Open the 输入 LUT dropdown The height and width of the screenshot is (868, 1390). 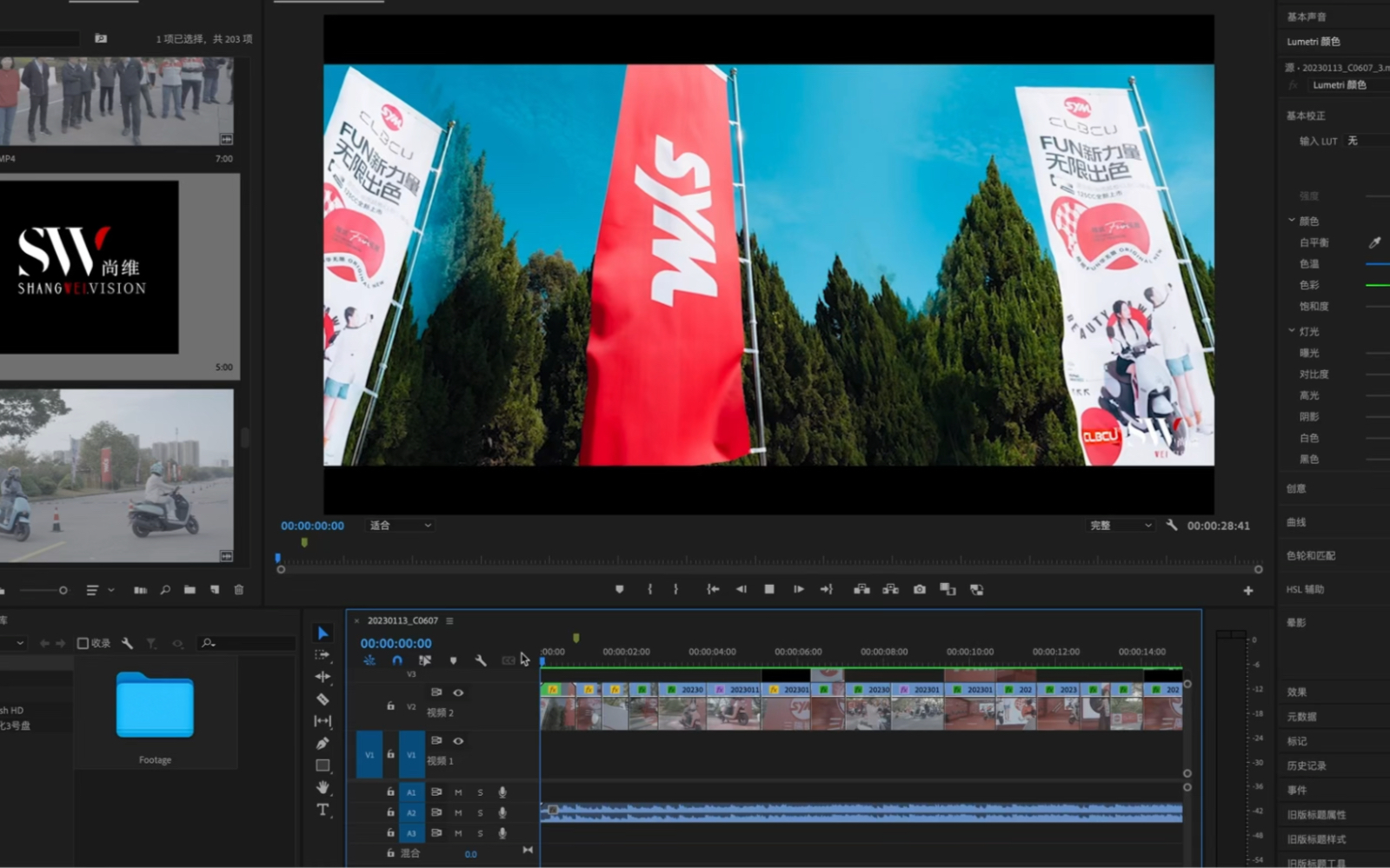[1366, 141]
